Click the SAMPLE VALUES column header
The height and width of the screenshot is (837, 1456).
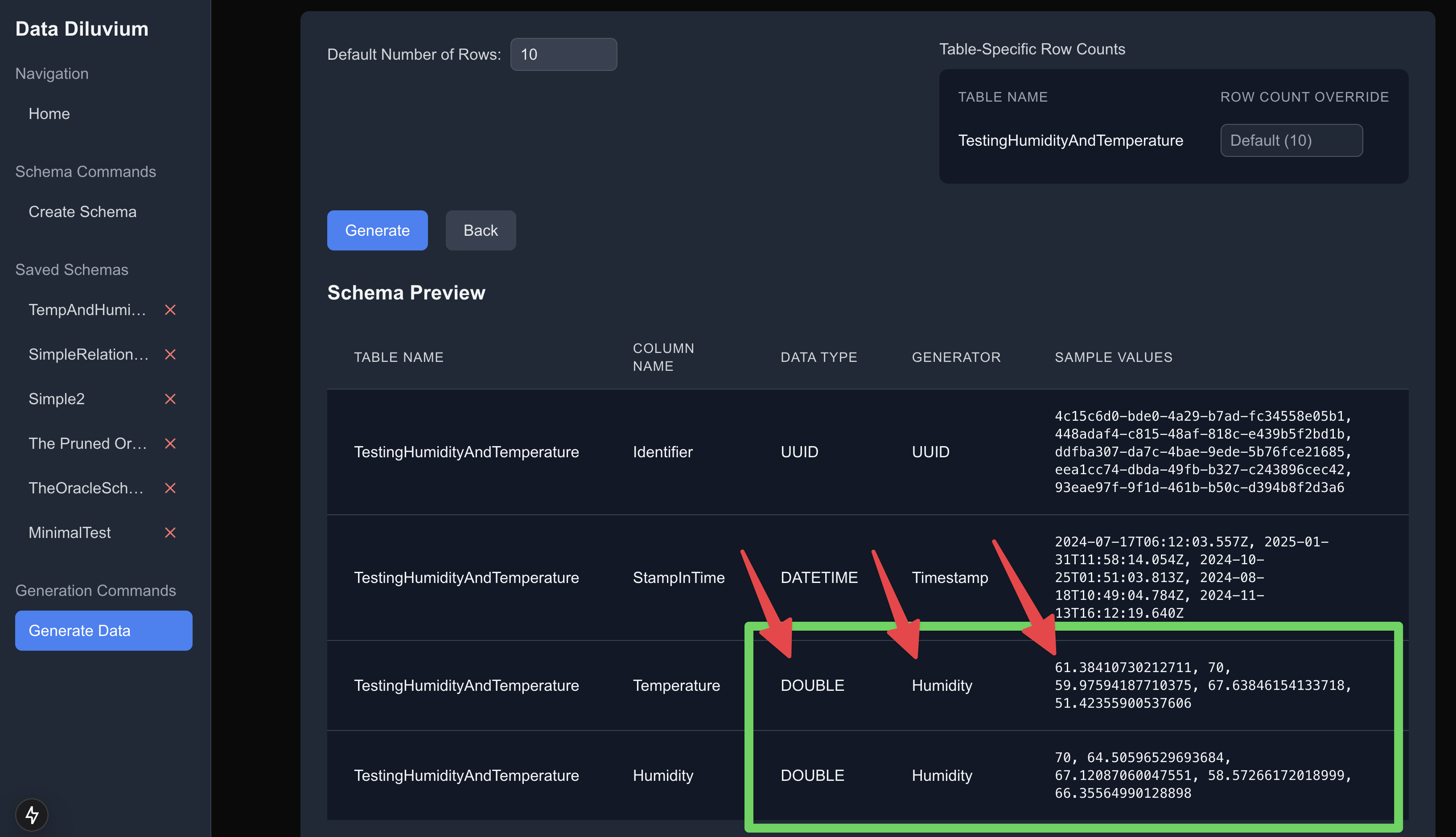pyautogui.click(x=1113, y=357)
